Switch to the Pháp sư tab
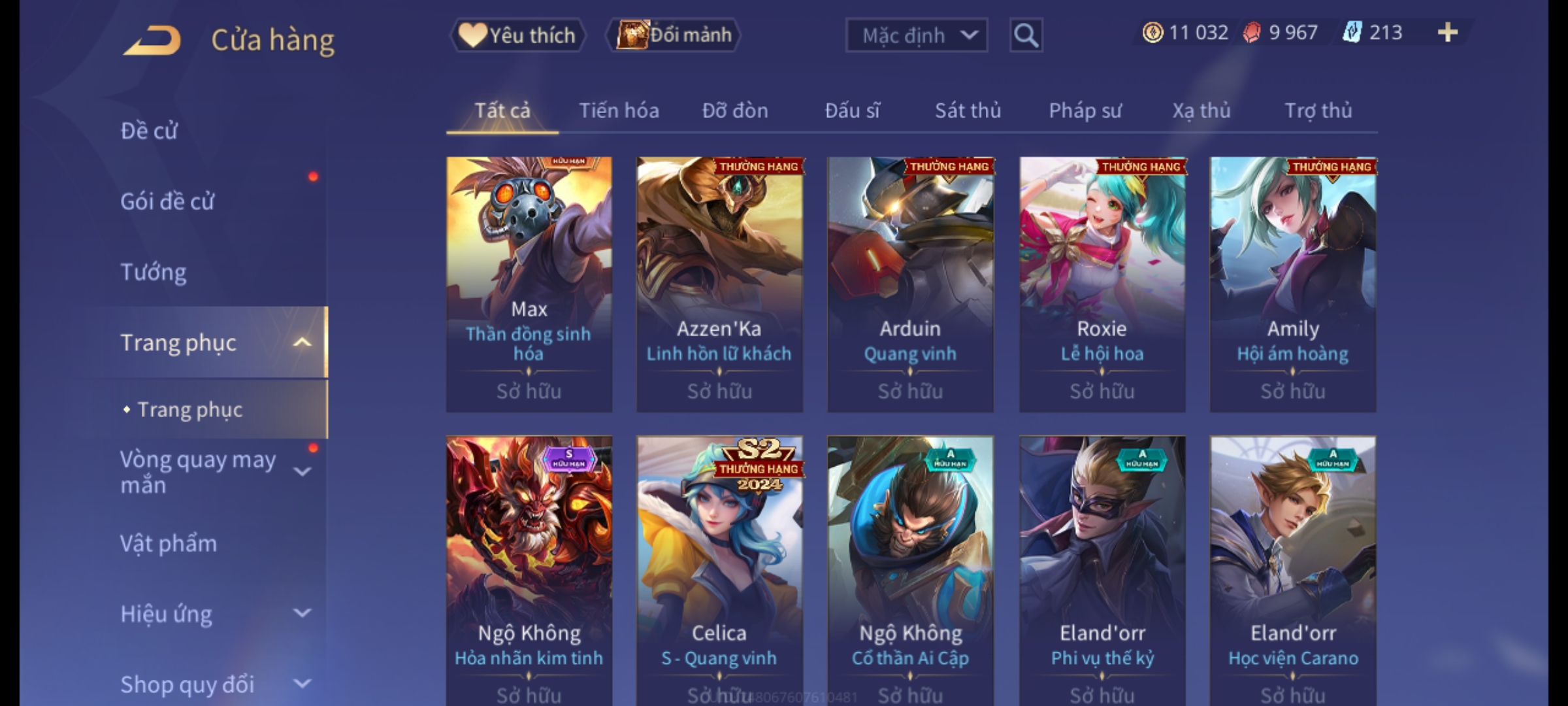This screenshot has width=1568, height=706. coord(1085,110)
